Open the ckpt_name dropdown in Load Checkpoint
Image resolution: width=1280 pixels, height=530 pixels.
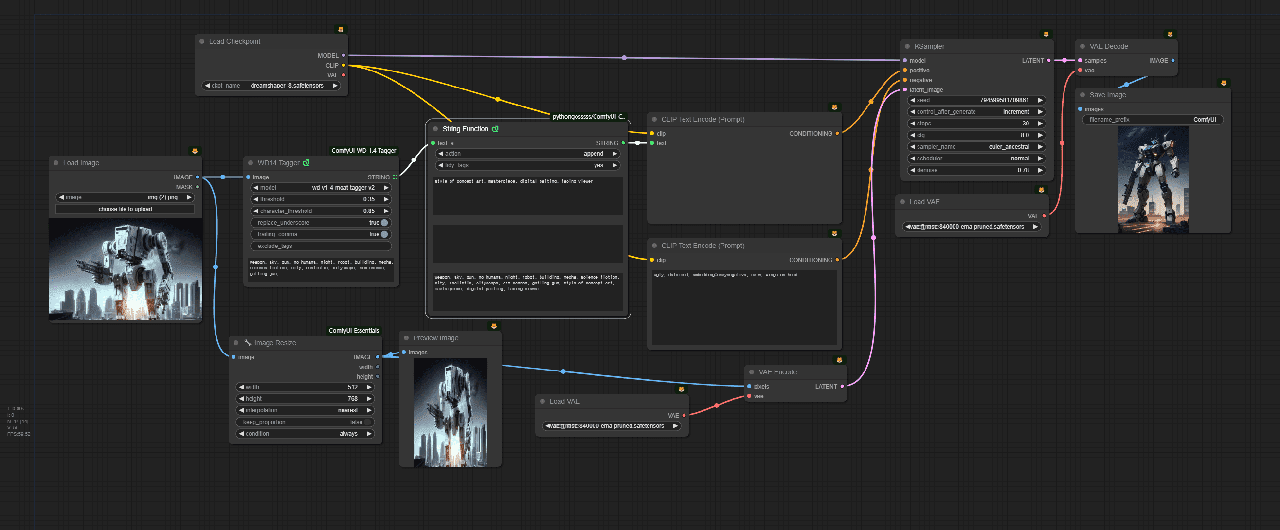[271, 86]
